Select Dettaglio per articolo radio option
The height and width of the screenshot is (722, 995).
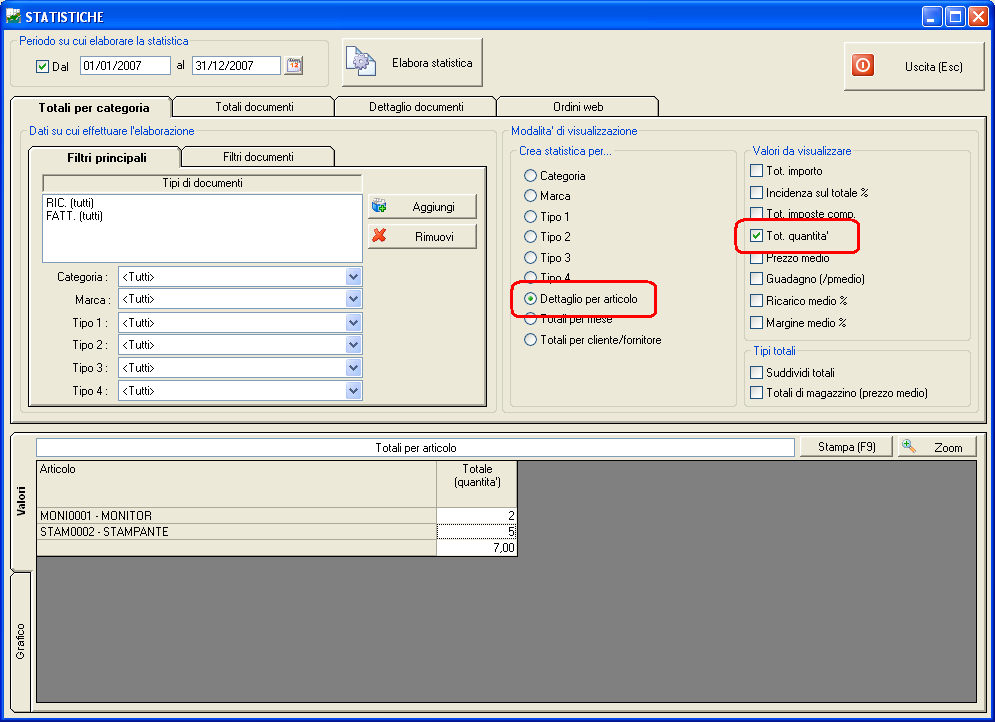click(530, 299)
